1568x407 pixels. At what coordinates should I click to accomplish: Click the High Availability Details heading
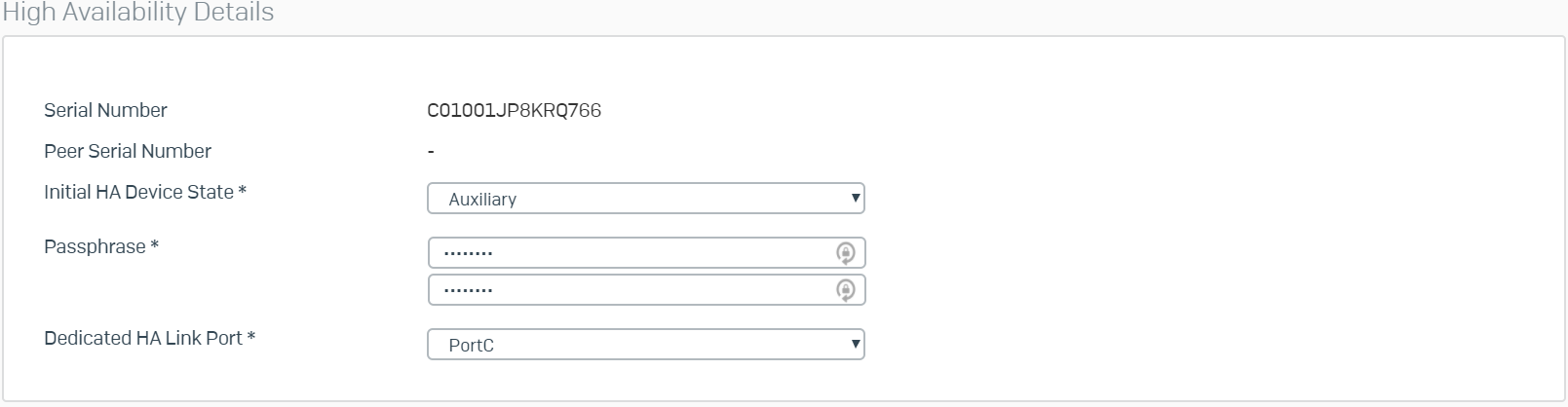[x=138, y=13]
